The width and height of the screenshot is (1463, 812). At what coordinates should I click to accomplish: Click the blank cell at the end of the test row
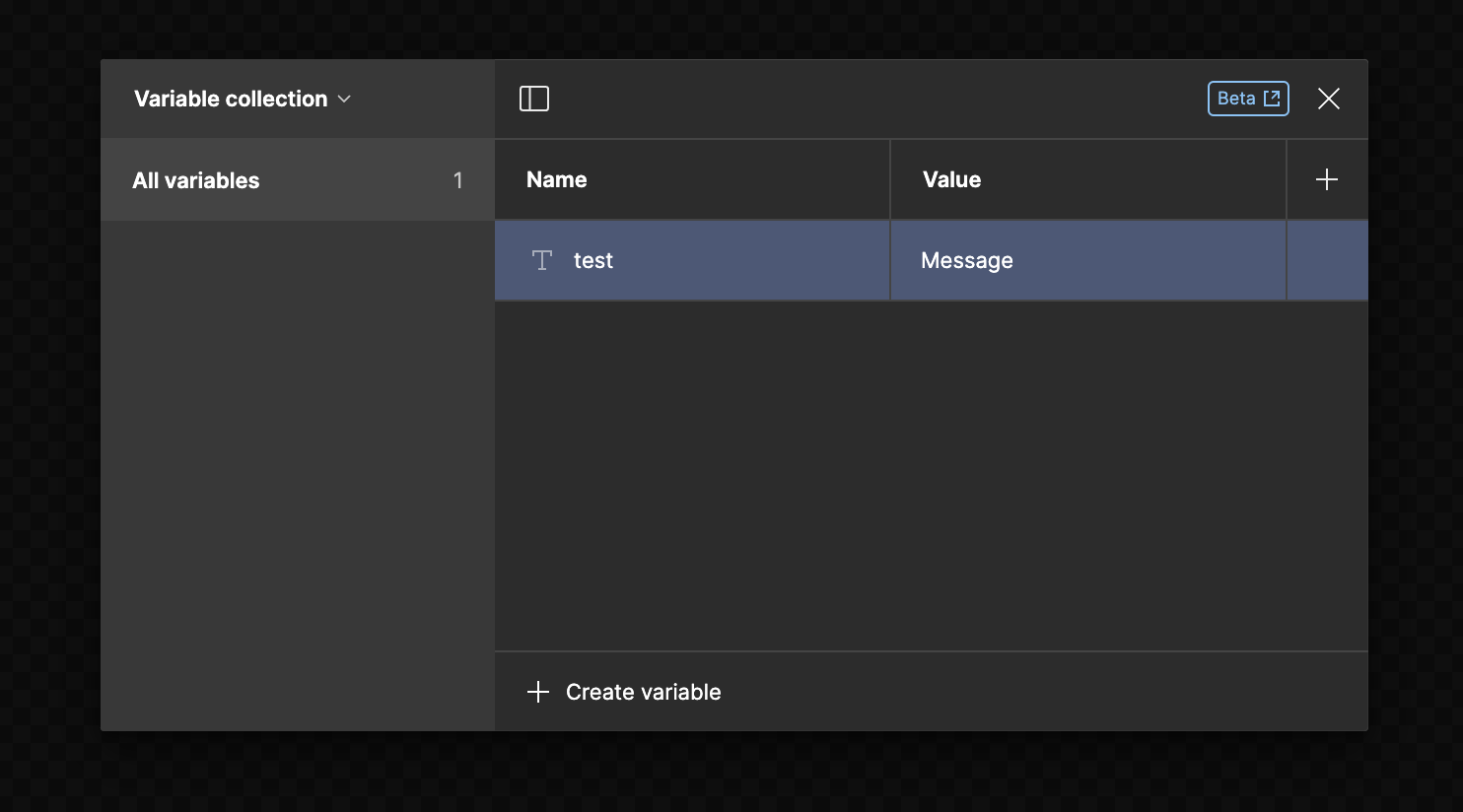(x=1327, y=259)
